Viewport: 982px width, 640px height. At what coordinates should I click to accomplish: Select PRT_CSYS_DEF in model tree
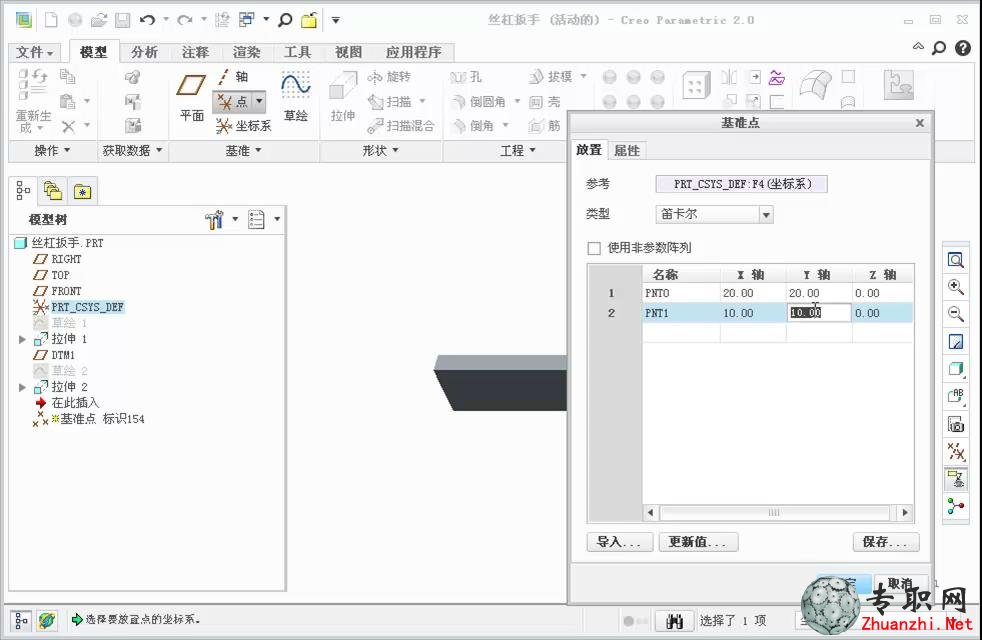coord(87,307)
